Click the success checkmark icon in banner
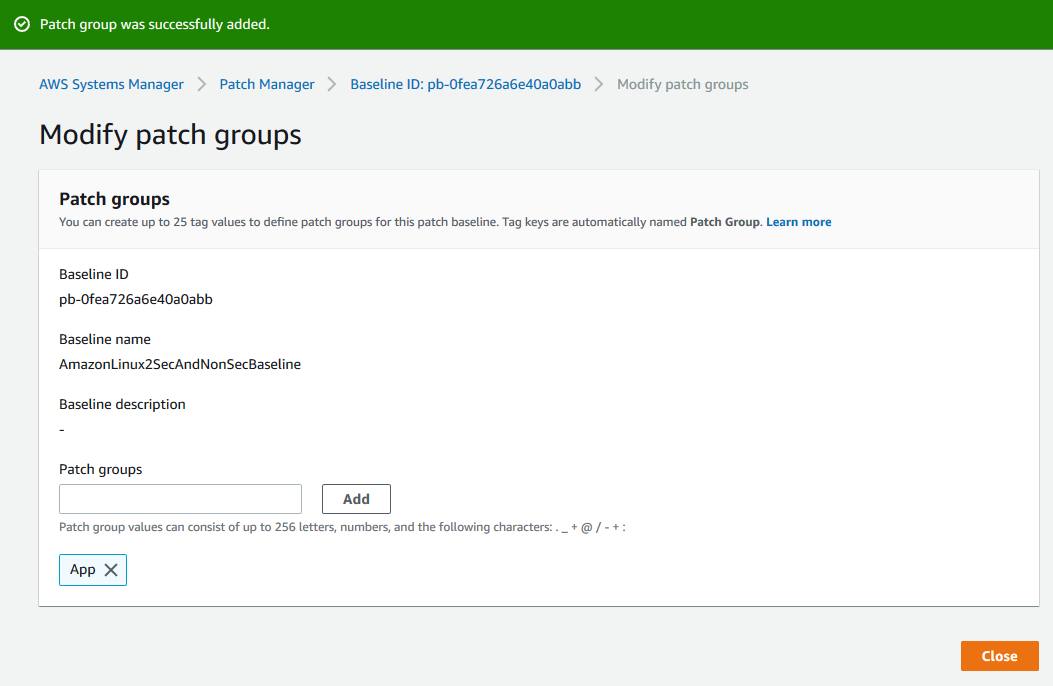Screen dimensions: 1053x686 [x=22, y=24]
